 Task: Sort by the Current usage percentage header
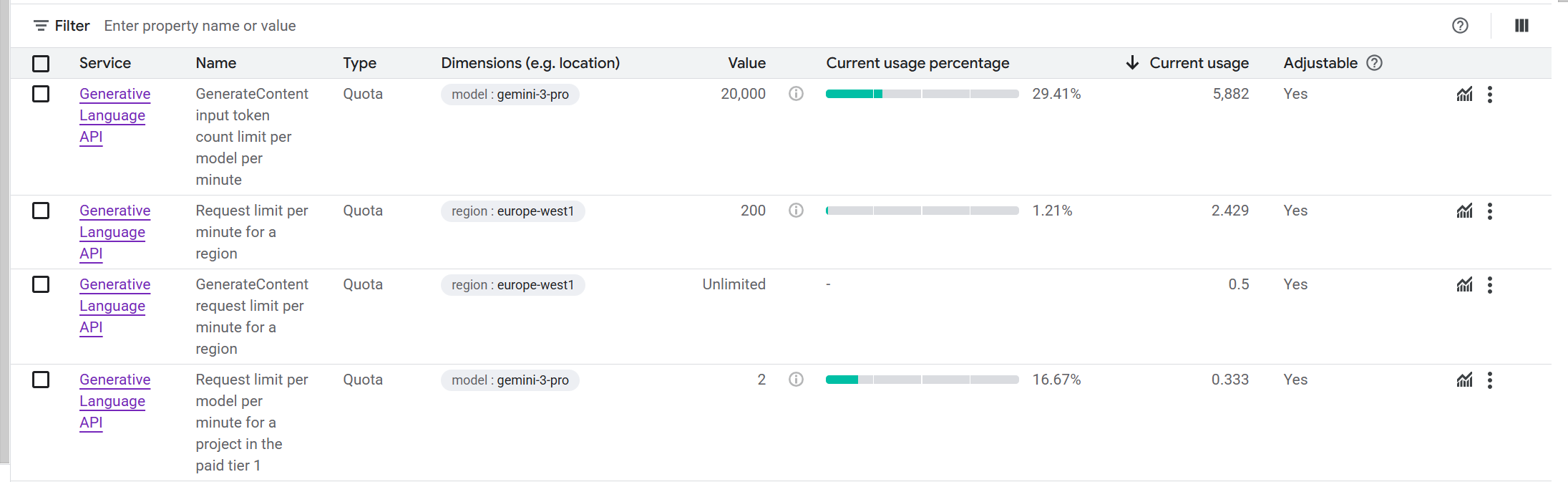[x=917, y=63]
